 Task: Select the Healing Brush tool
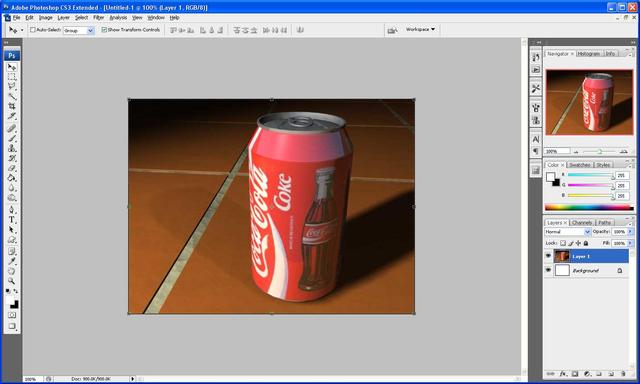[12, 128]
